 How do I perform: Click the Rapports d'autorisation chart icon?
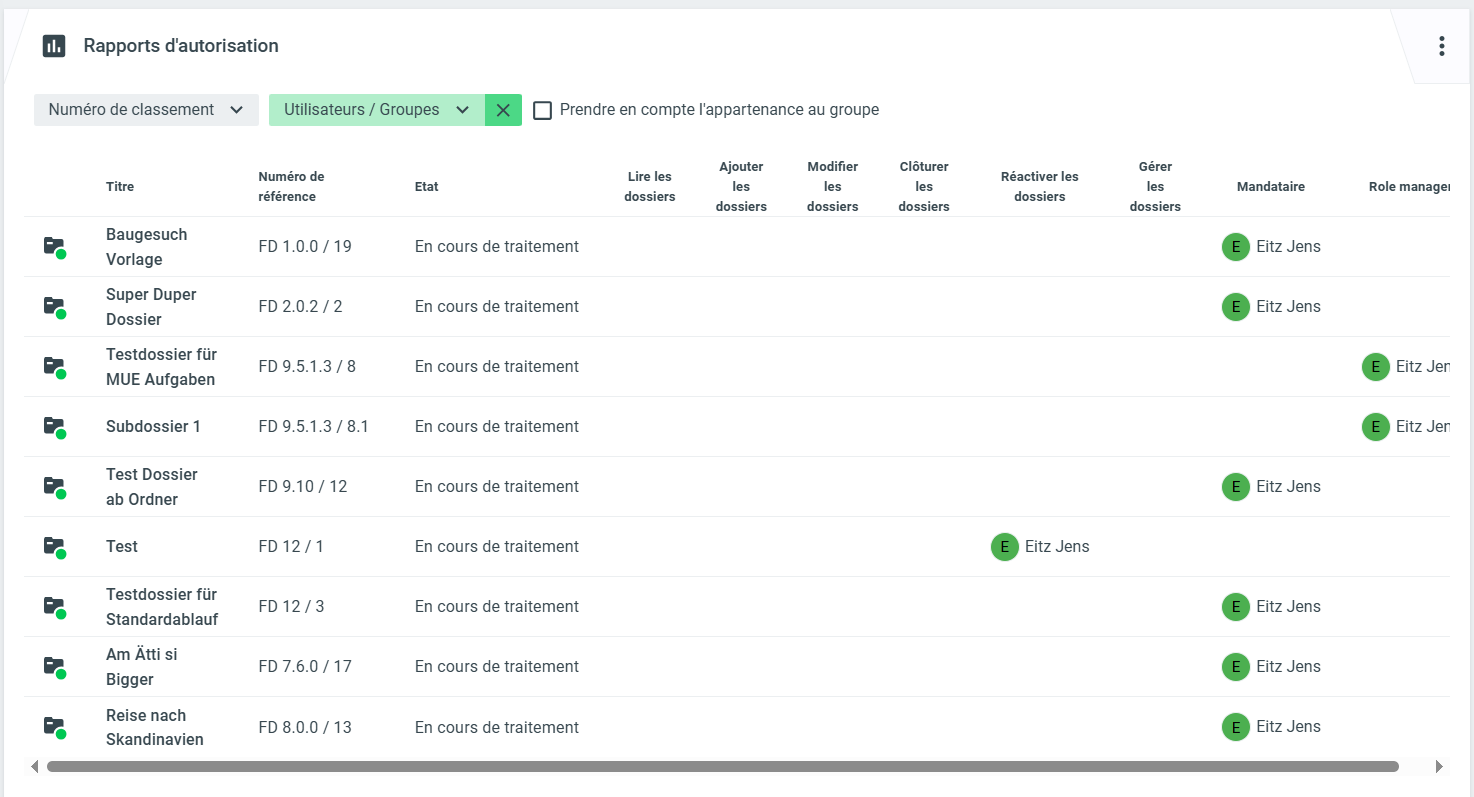point(54,46)
